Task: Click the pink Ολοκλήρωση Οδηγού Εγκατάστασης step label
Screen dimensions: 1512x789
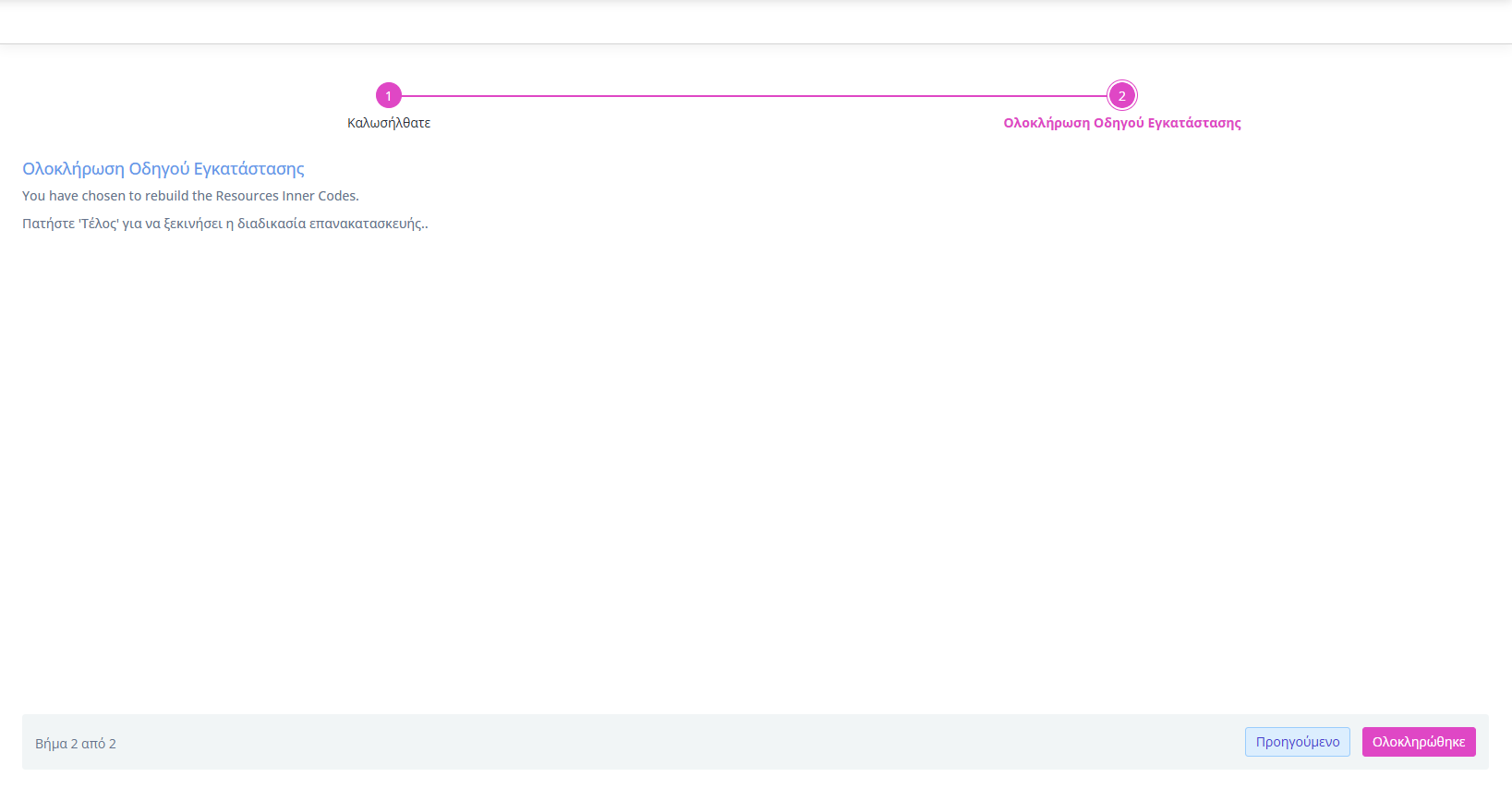Action: (x=1122, y=123)
